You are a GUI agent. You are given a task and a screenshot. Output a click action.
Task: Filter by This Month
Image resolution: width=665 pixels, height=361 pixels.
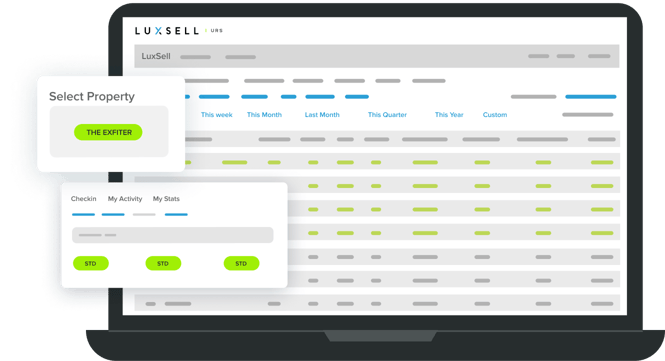264,115
